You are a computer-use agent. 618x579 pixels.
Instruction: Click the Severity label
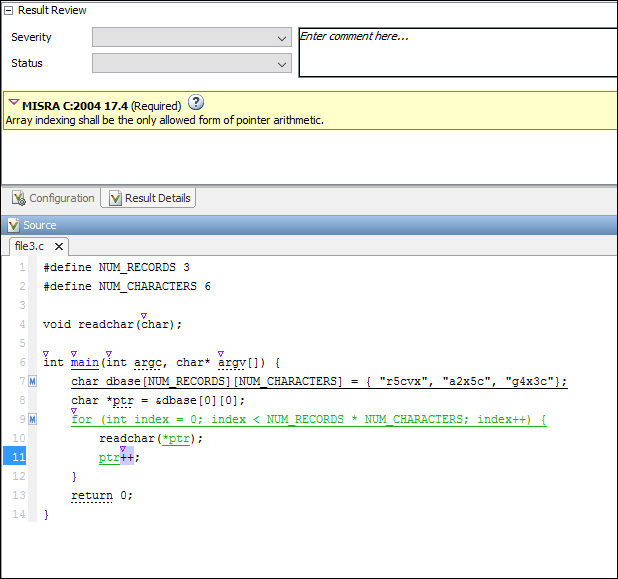[32, 37]
